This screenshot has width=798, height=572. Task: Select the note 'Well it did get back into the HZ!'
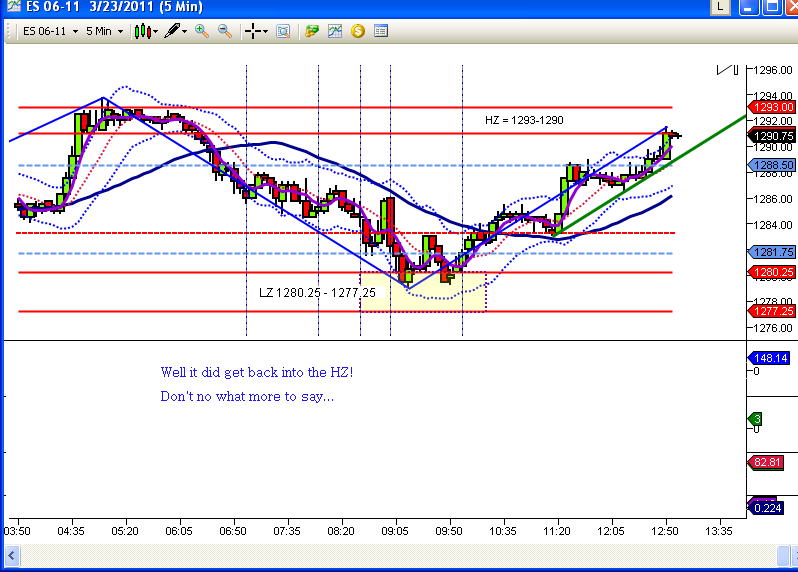coord(256,372)
